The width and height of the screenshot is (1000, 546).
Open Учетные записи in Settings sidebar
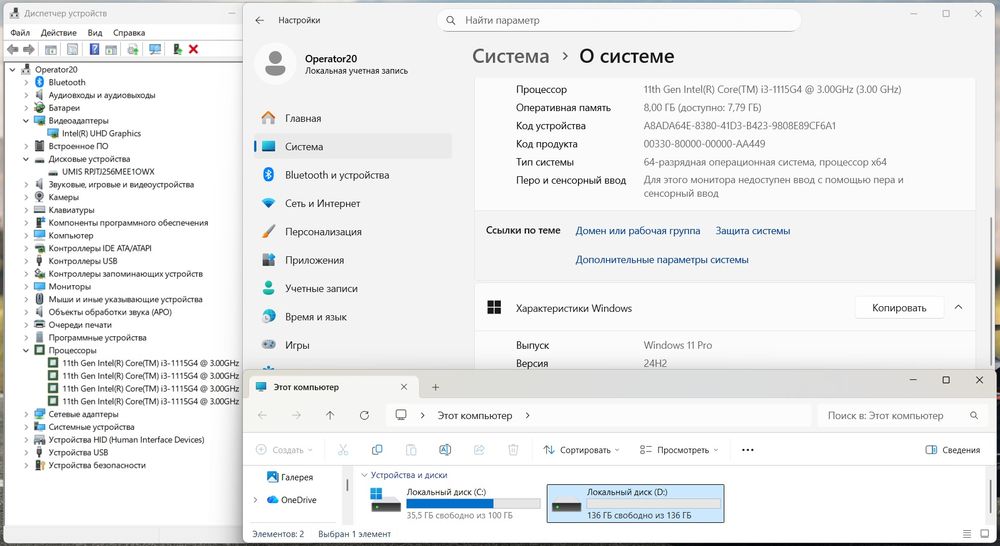pyautogui.click(x=353, y=288)
